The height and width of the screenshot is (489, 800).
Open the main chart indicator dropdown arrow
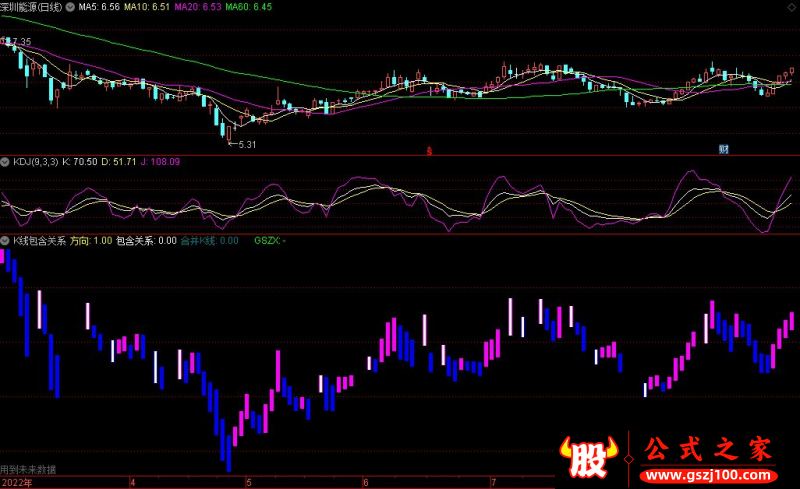(x=70, y=7)
